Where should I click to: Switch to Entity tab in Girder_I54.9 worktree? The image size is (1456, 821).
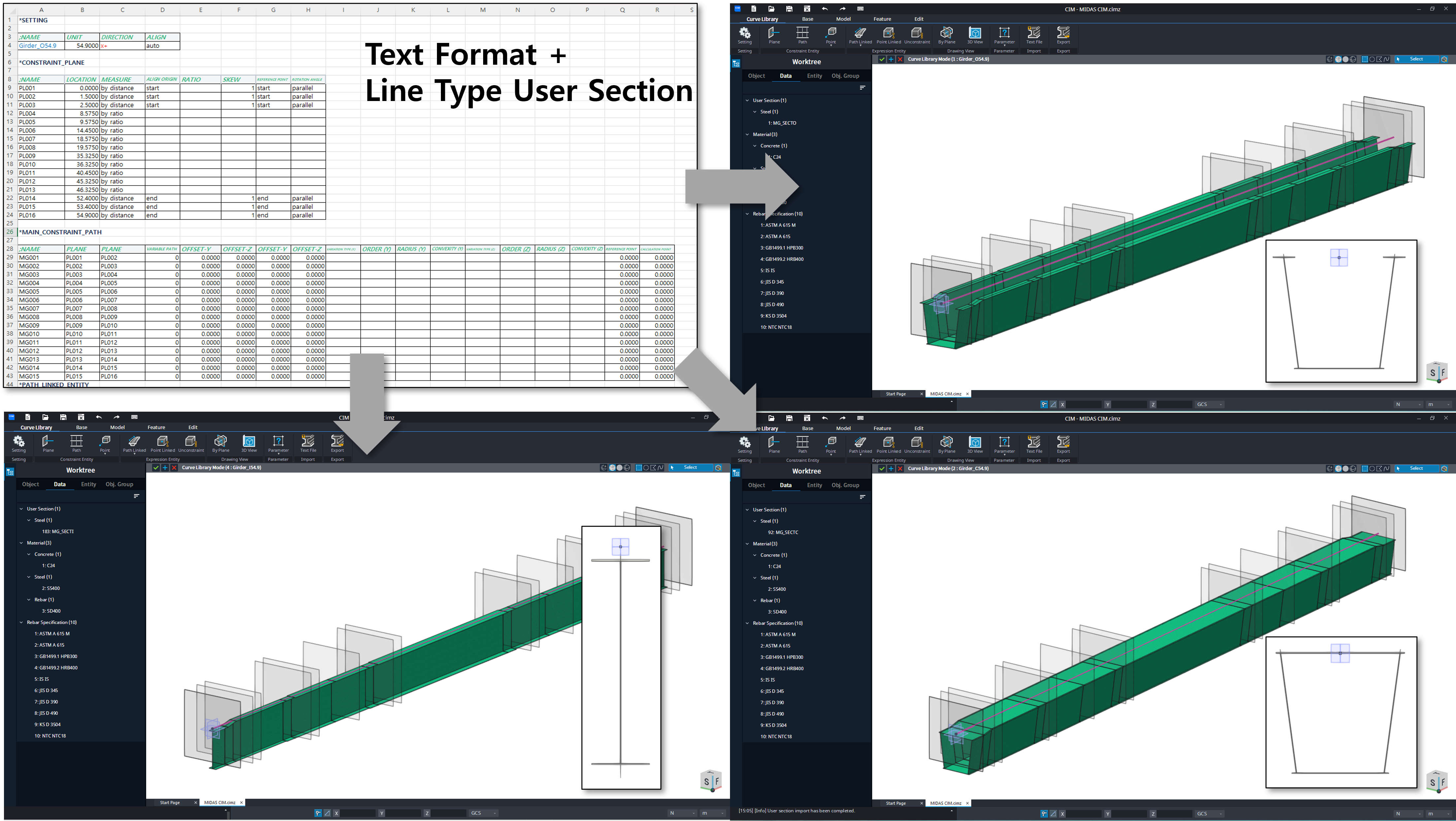[89, 484]
